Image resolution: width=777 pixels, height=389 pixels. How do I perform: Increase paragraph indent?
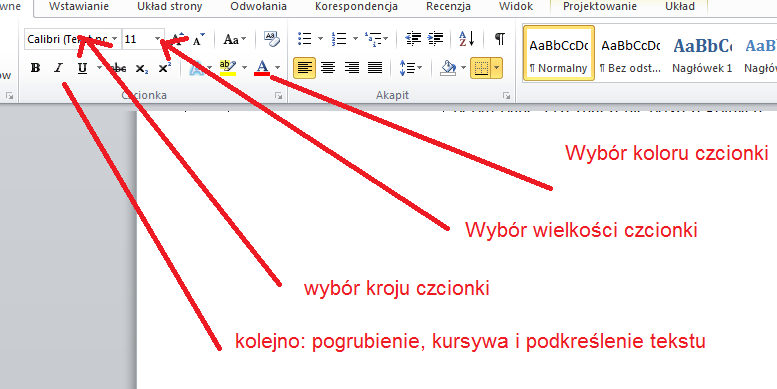click(436, 39)
